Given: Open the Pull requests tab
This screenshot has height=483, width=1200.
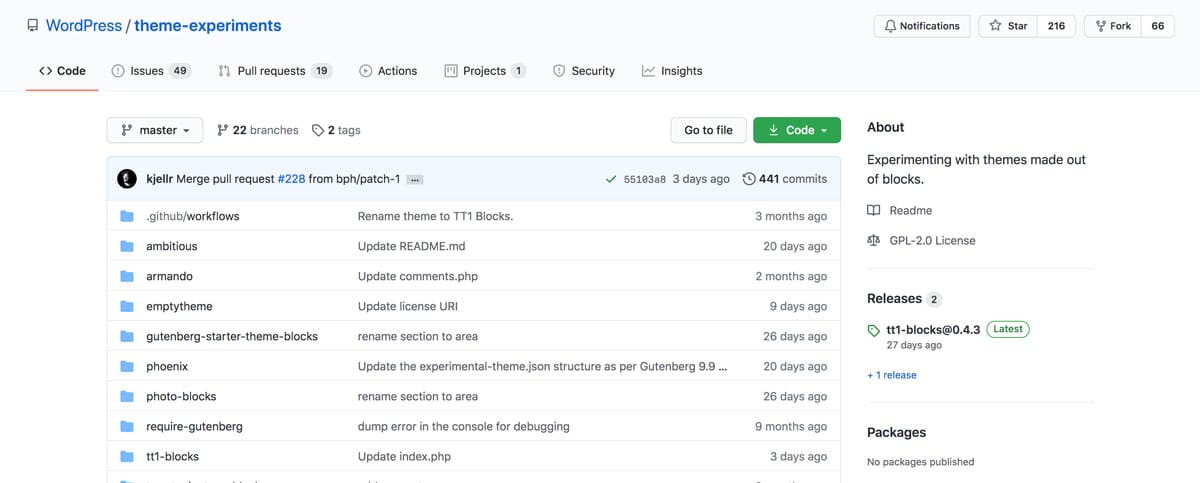Looking at the screenshot, I should pyautogui.click(x=275, y=71).
